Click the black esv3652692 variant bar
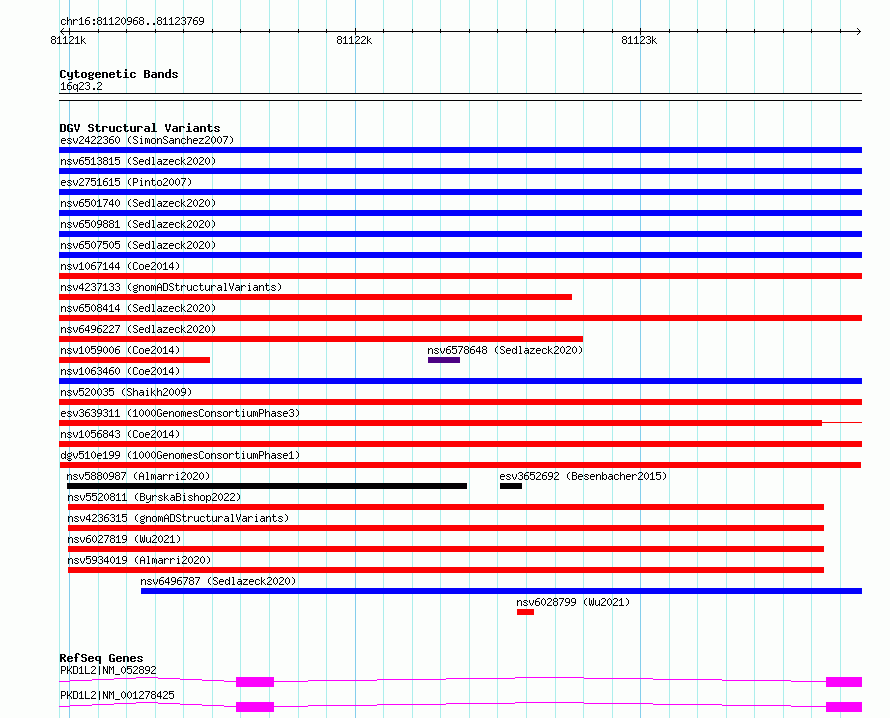Screen dimensions: 890x718 click(x=511, y=486)
